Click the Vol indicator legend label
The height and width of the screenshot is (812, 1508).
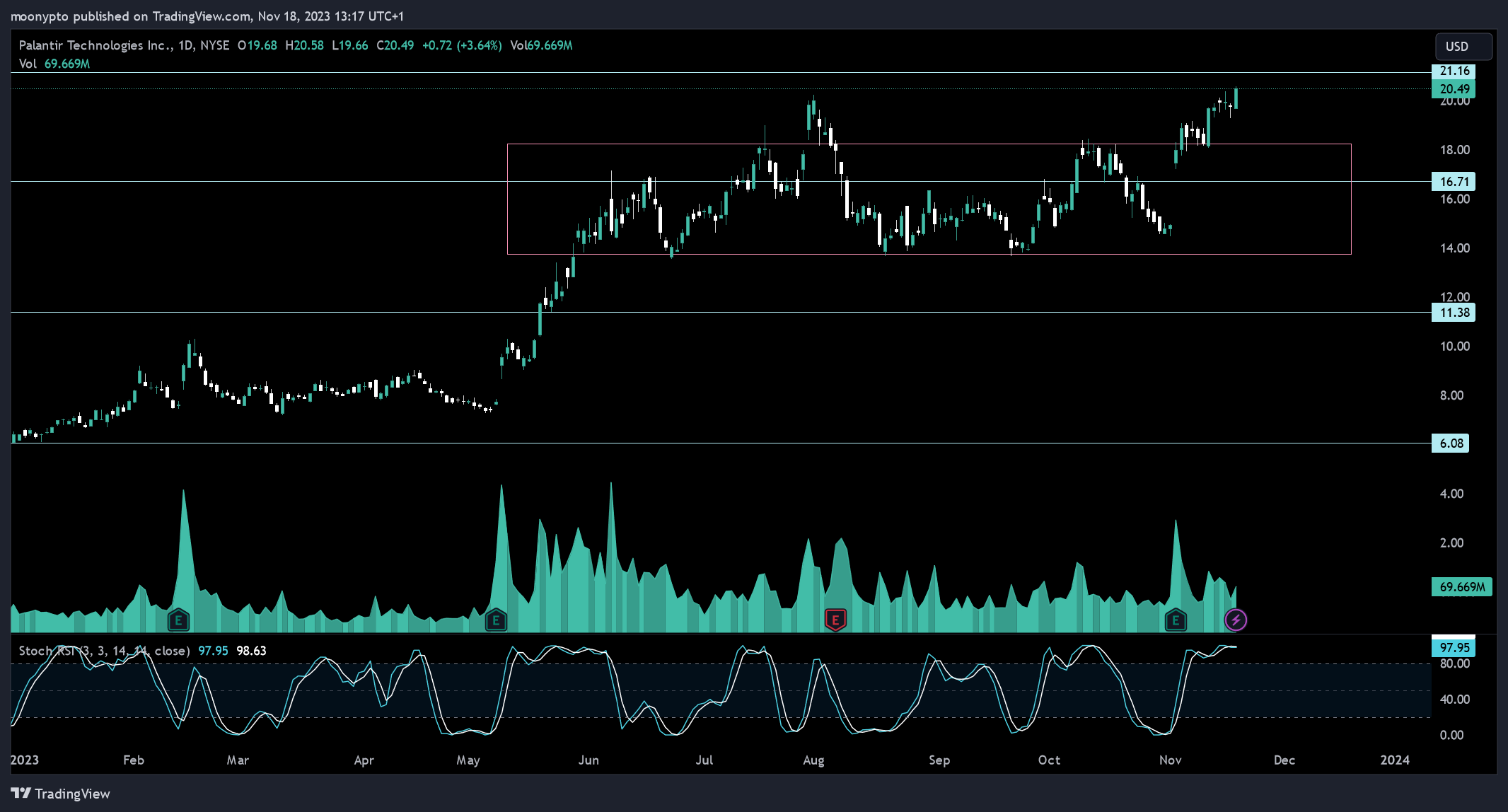(x=28, y=64)
